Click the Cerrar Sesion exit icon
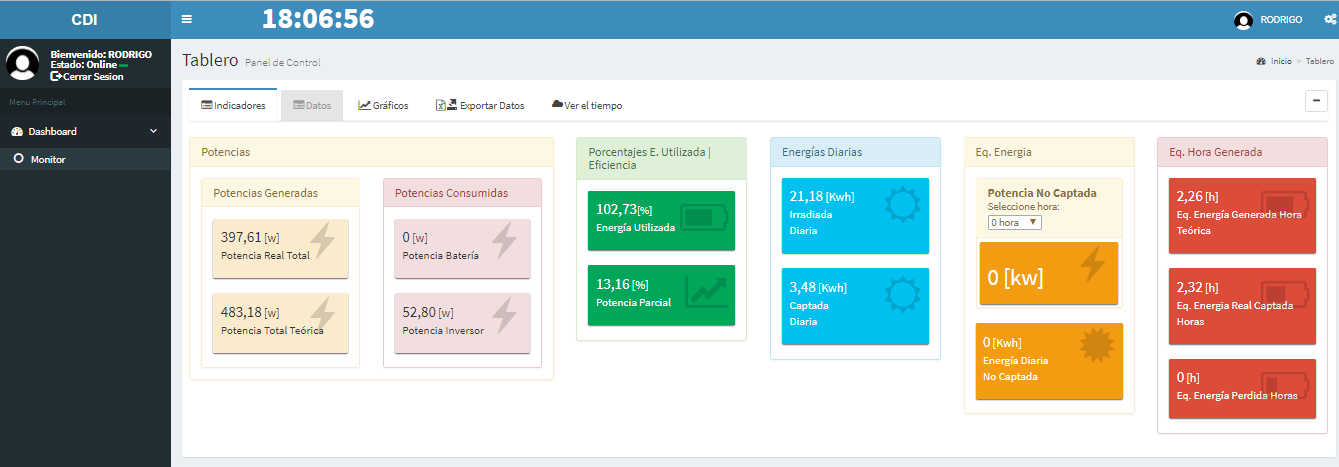Viewport: 1339px width, 467px height. click(x=56, y=76)
